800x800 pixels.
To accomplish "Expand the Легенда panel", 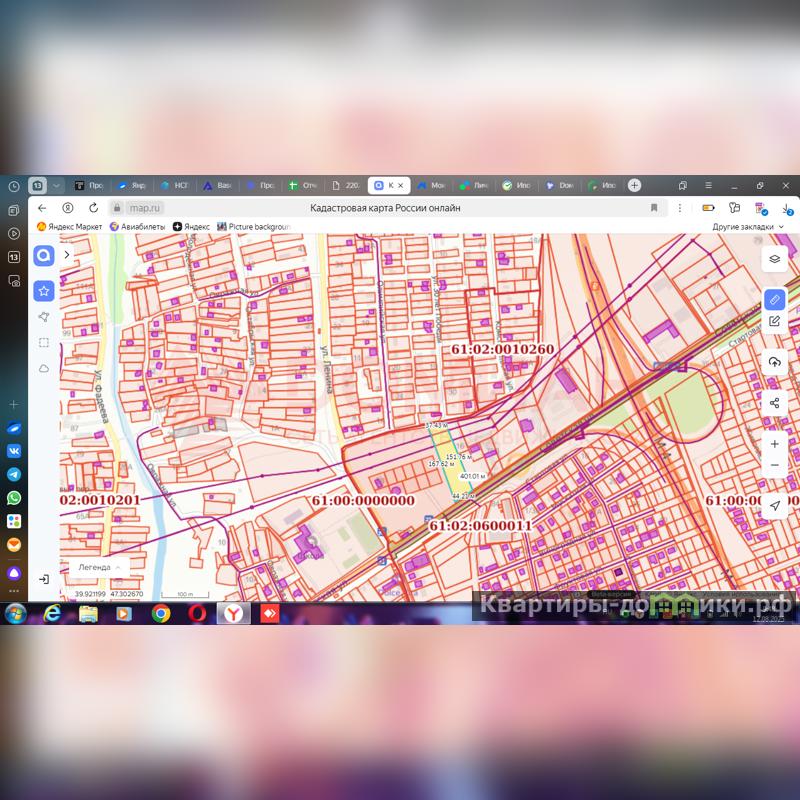I will pos(98,567).
